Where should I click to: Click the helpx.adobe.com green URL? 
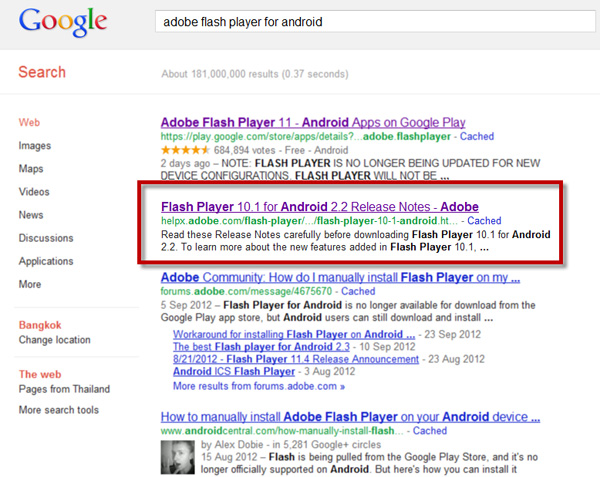(309, 221)
